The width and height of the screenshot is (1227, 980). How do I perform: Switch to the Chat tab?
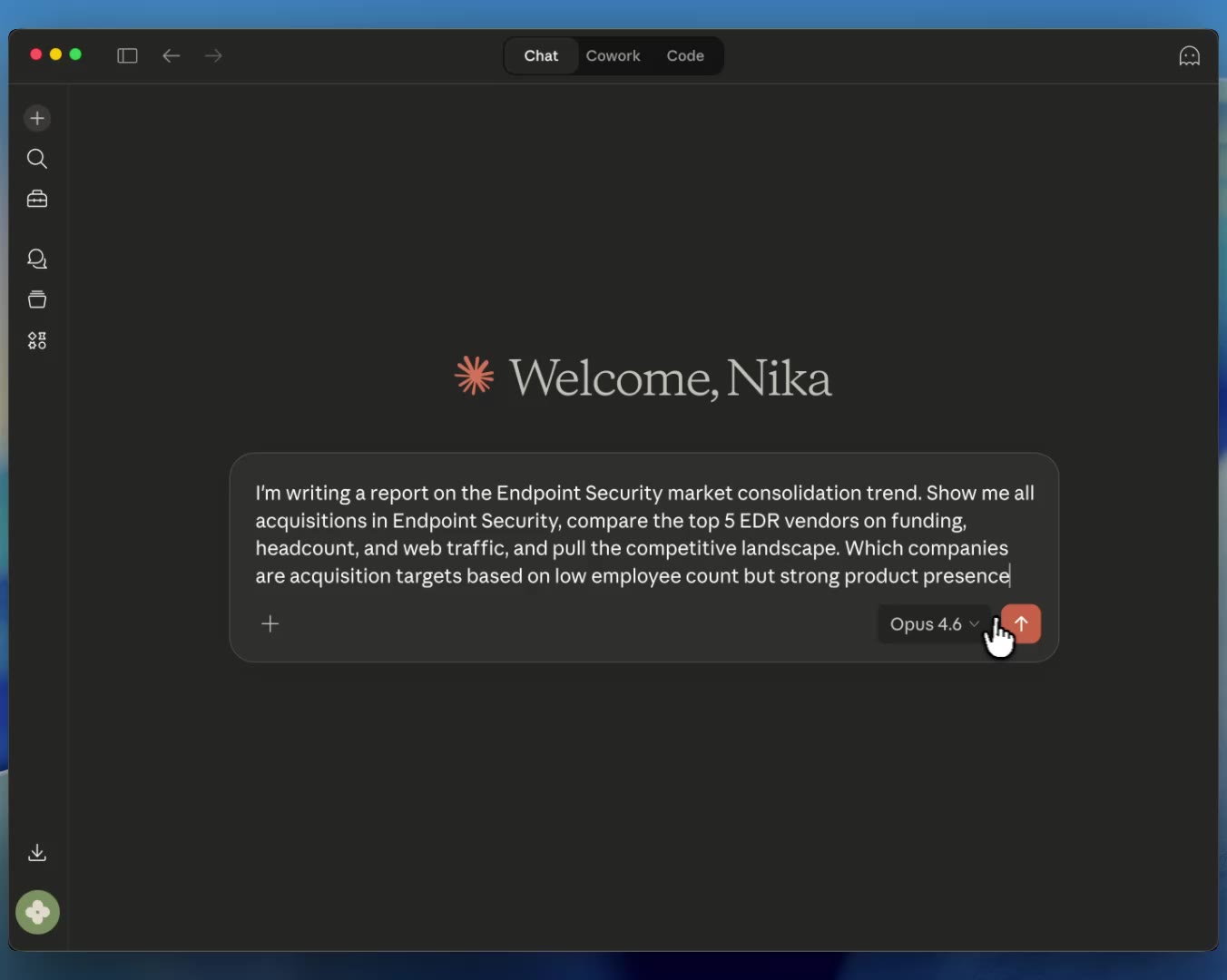point(541,55)
